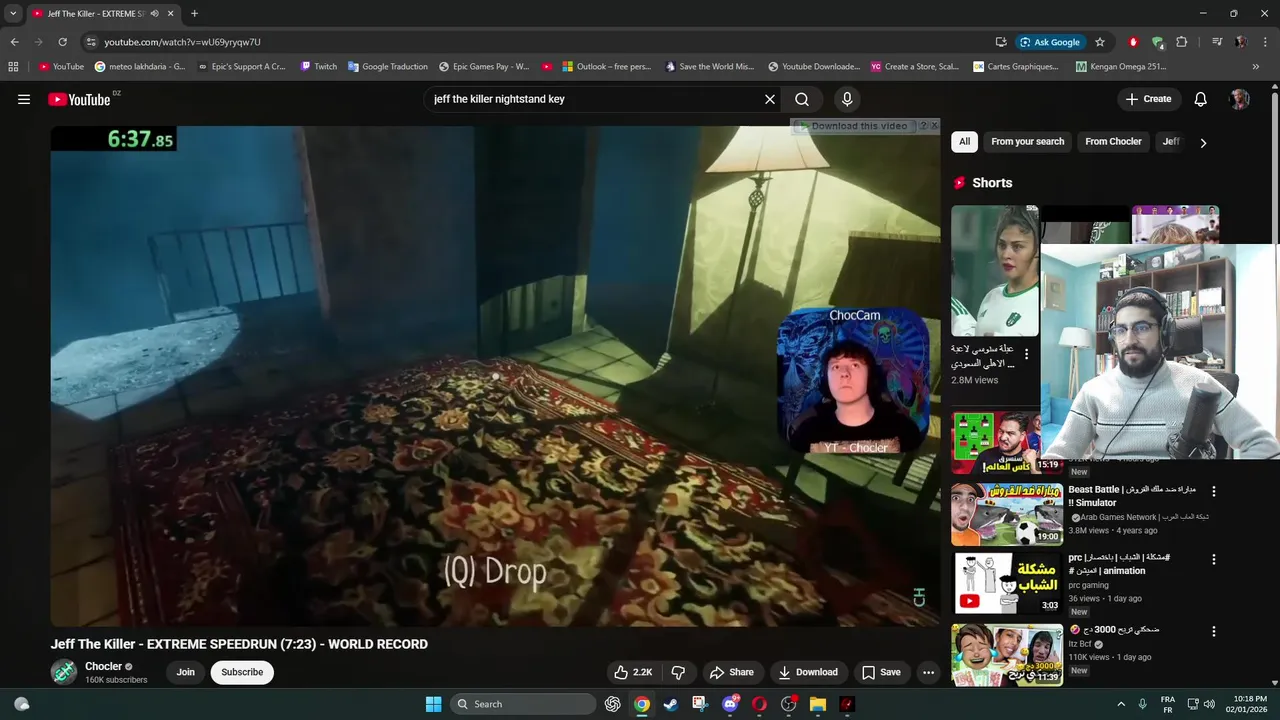
Task: Select From Chocler filter chip
Action: coord(1113,142)
